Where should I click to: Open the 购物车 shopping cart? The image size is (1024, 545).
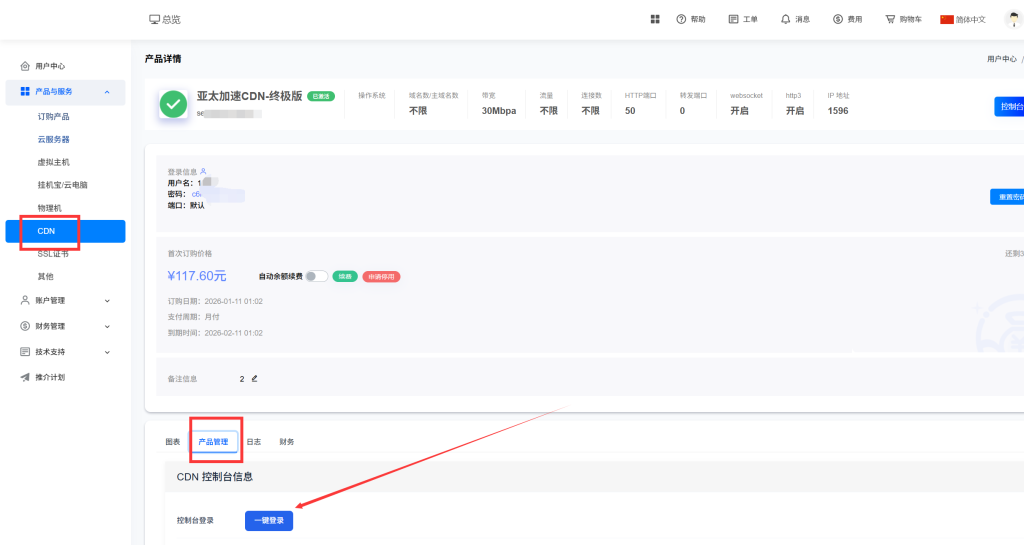[x=903, y=20]
